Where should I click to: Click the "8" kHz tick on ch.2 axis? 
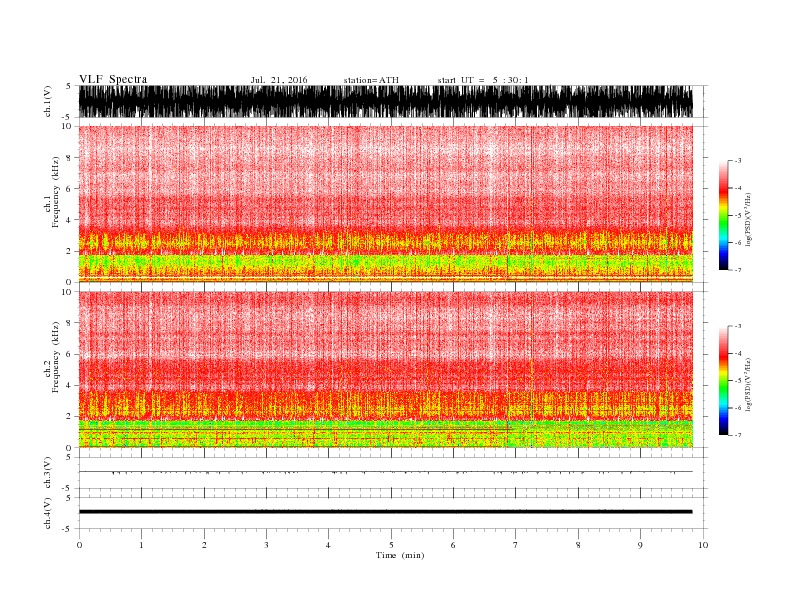(69, 323)
